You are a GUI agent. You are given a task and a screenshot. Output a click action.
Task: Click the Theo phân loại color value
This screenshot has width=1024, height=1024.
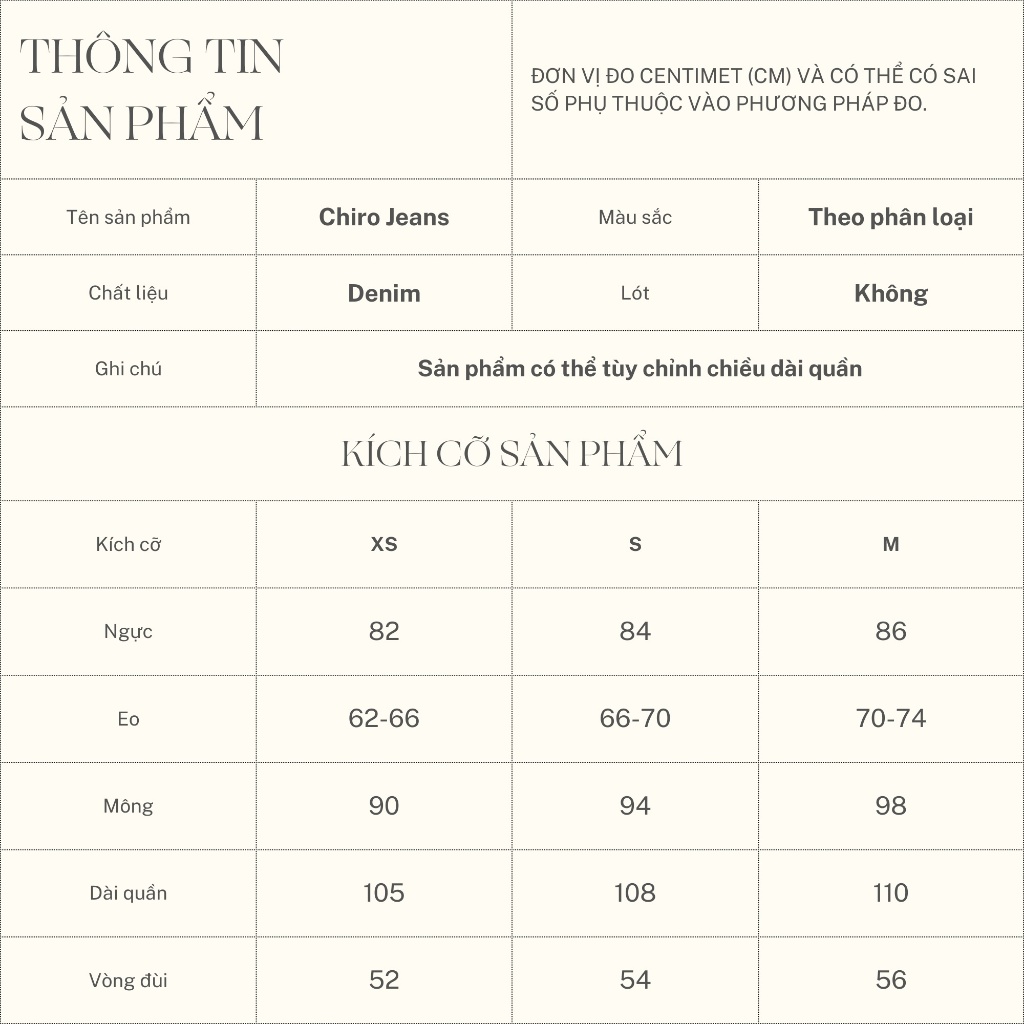point(890,217)
